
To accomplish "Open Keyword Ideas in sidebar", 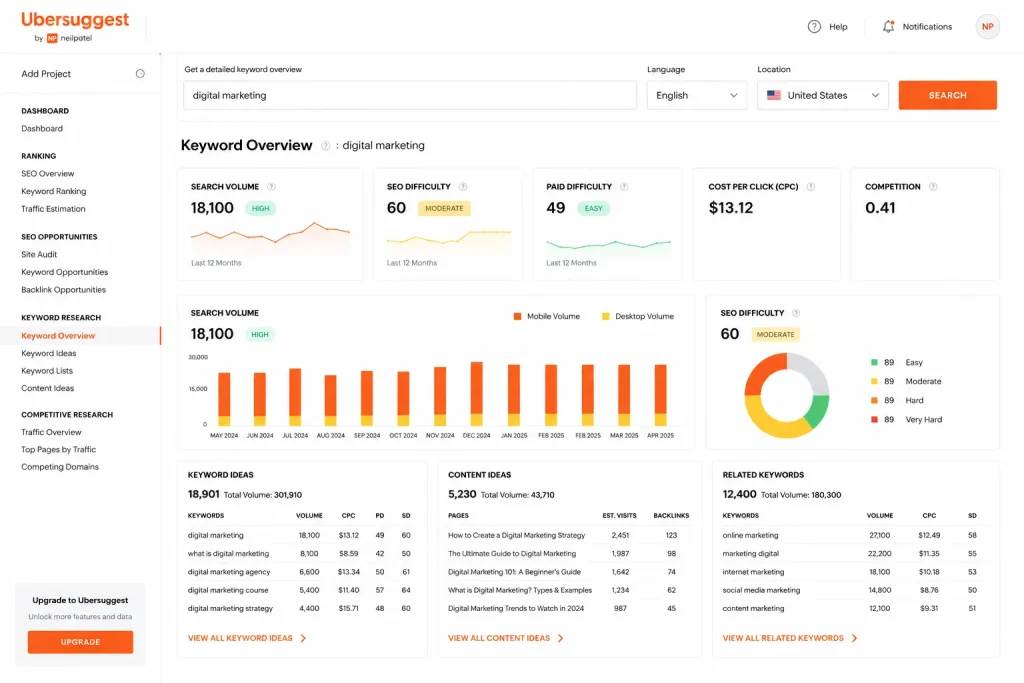I will click(x=48, y=353).
